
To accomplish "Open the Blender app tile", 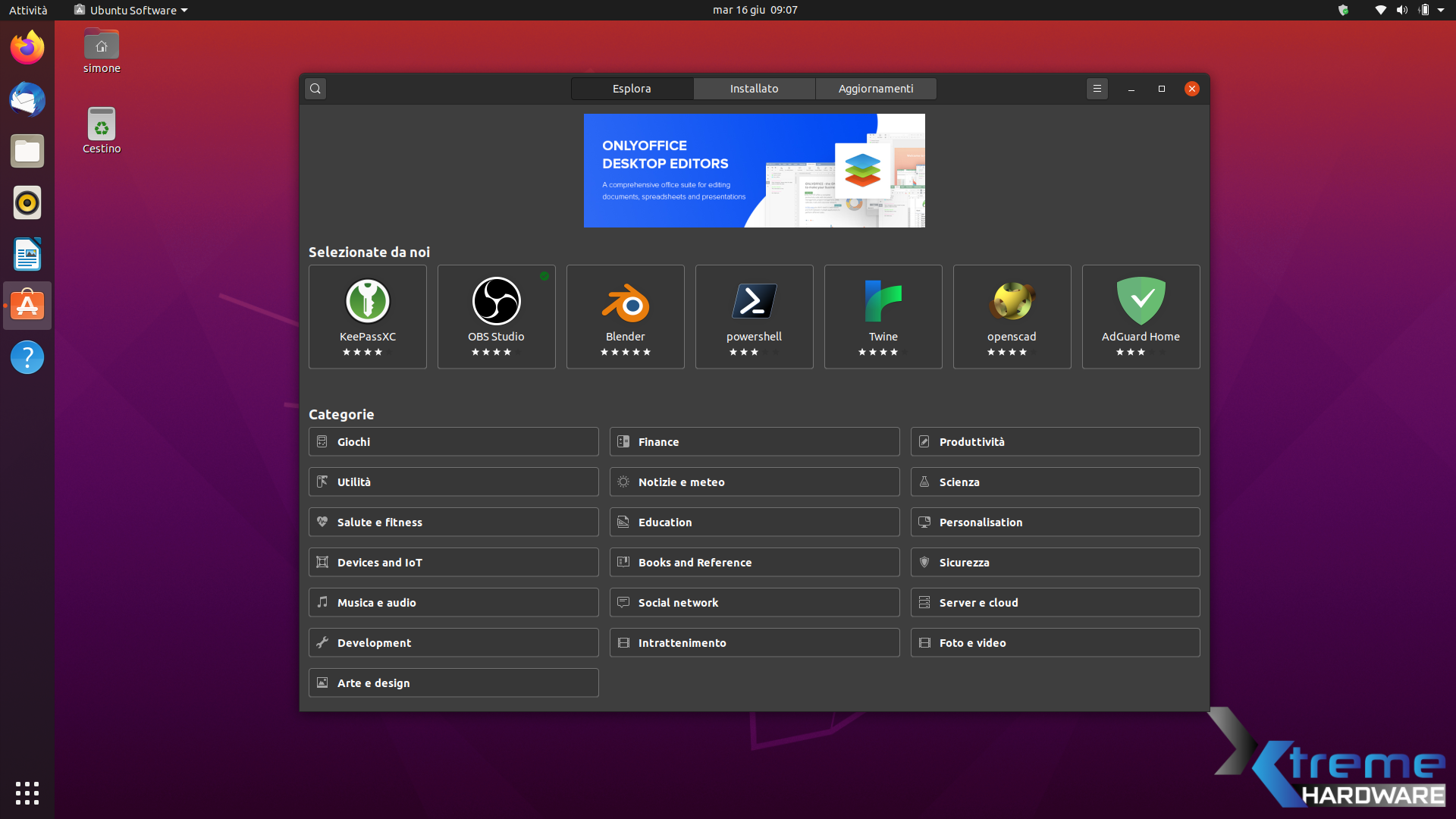I will 626,316.
